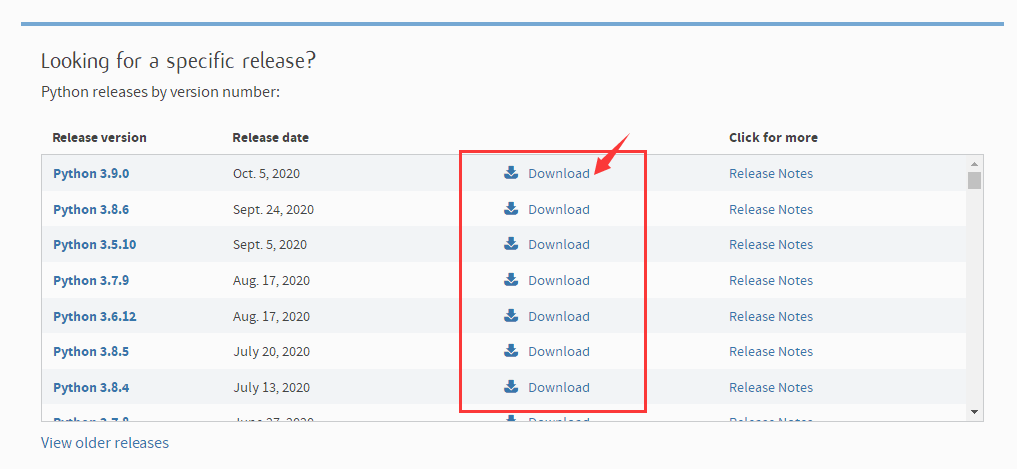Open the Python 3.8.4 release link
This screenshot has height=469, width=1017.
[91, 387]
